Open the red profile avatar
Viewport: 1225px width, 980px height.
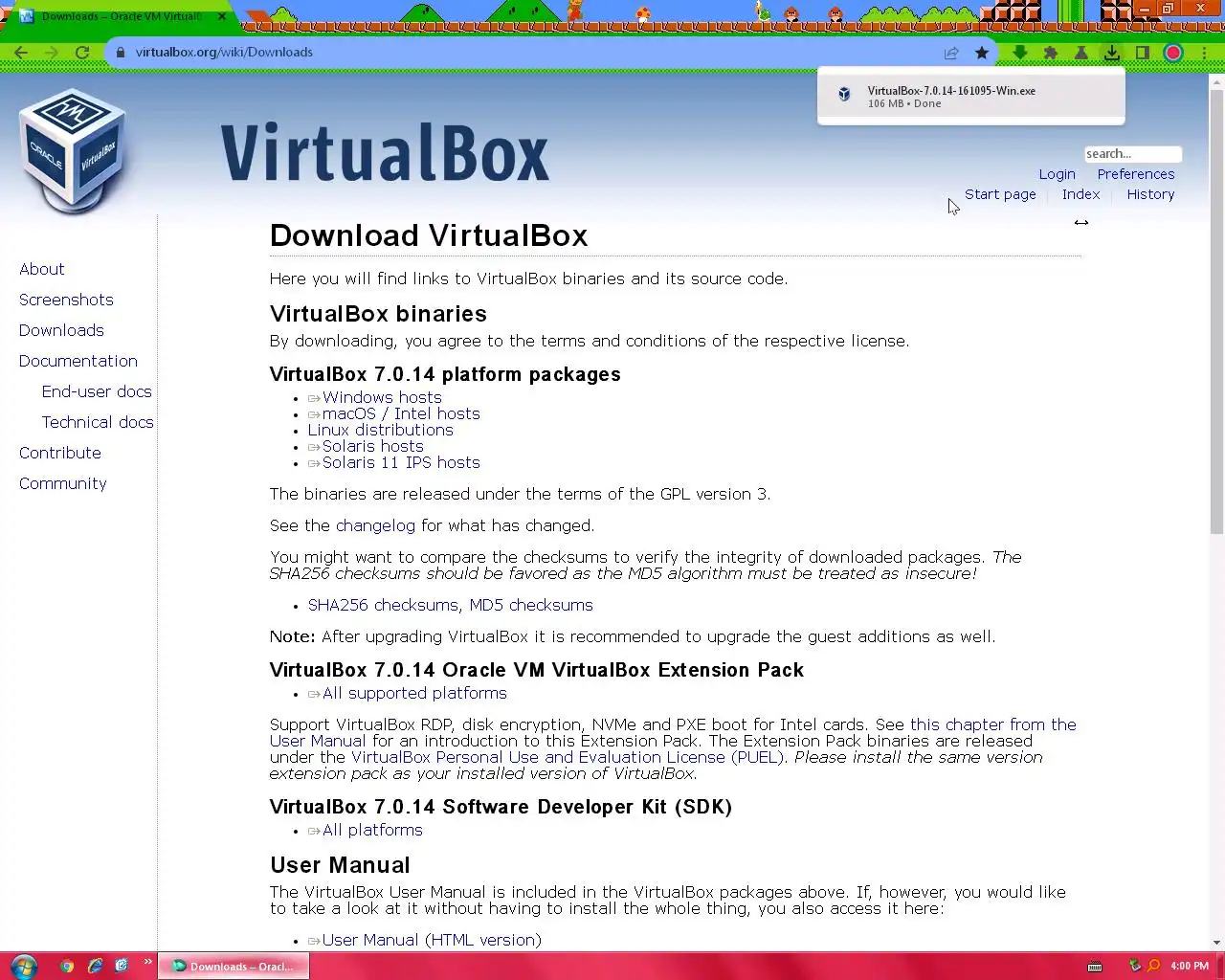click(1173, 53)
